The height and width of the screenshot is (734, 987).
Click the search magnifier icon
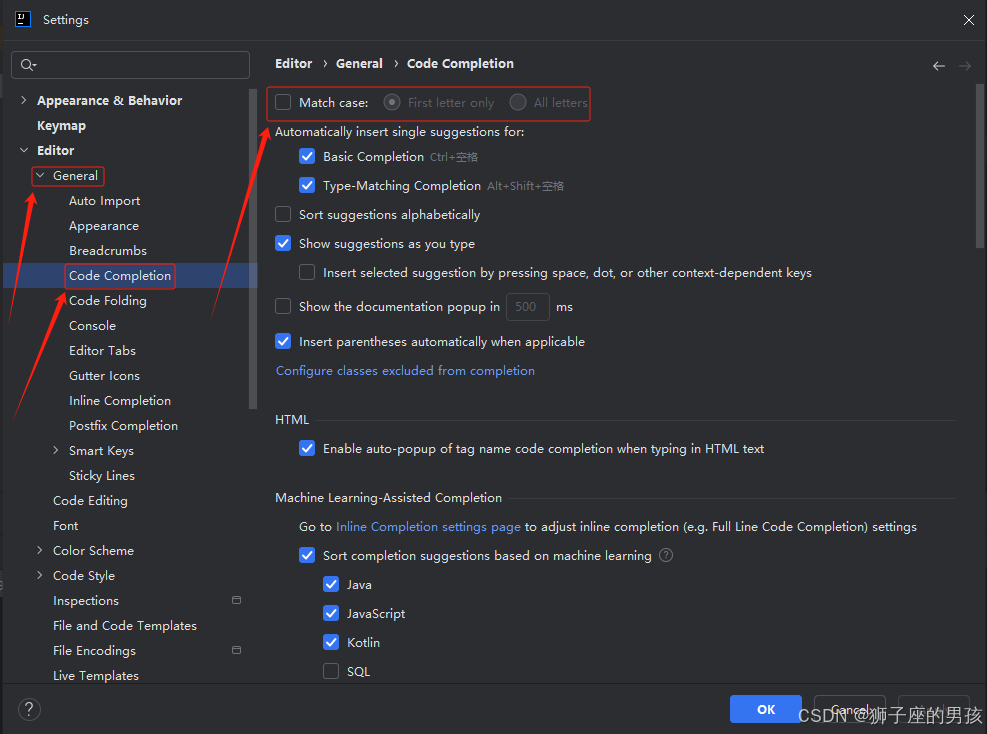[28, 65]
